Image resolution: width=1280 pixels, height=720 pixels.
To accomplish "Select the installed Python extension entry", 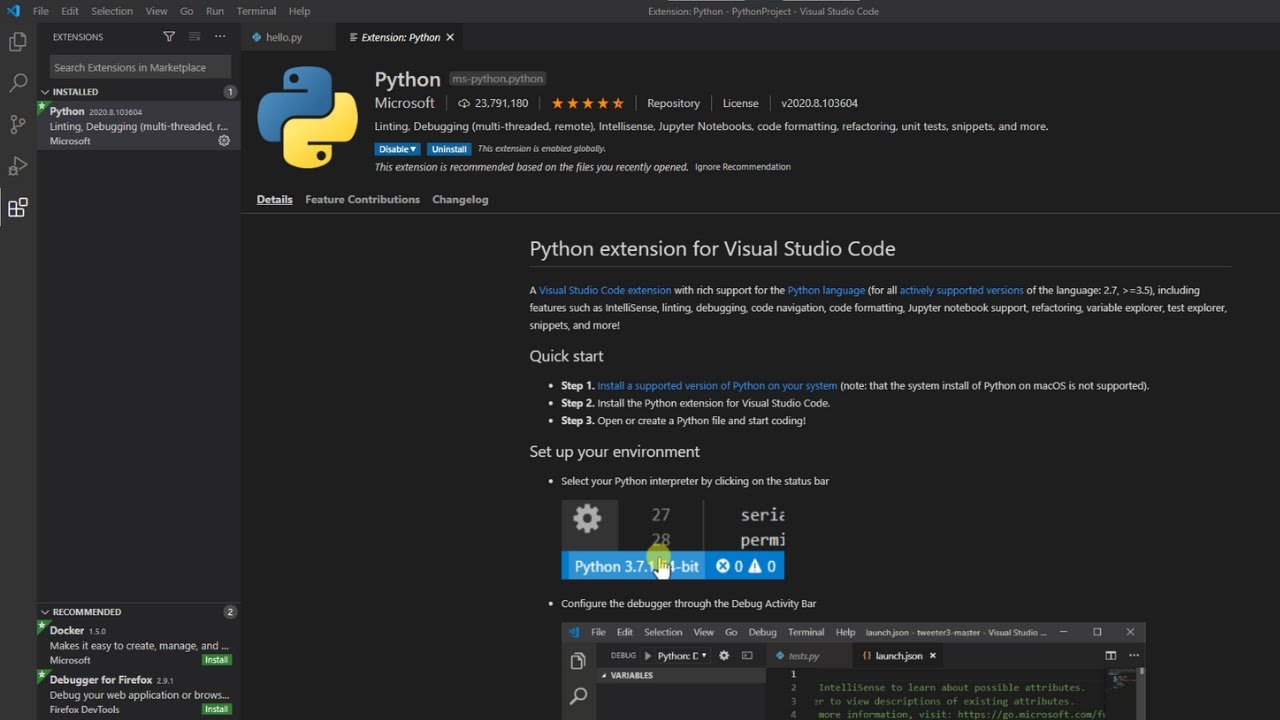I will (139, 126).
